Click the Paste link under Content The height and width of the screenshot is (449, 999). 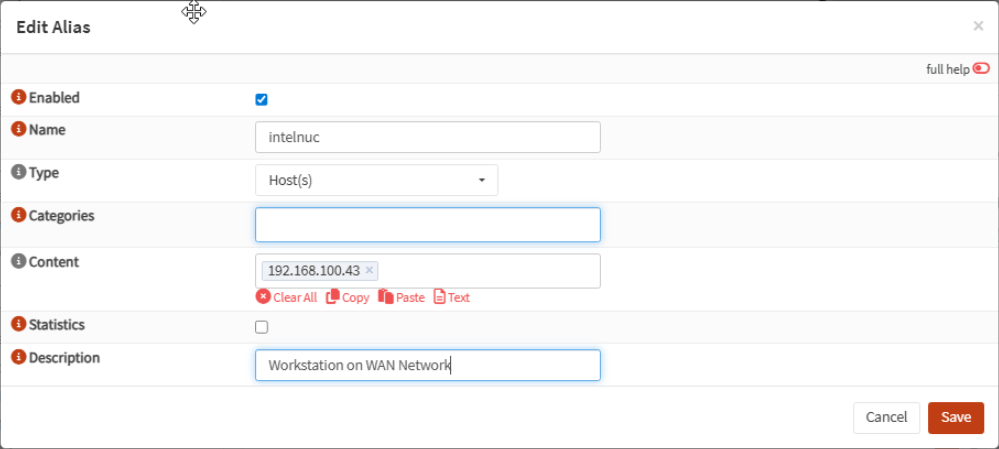[402, 297]
